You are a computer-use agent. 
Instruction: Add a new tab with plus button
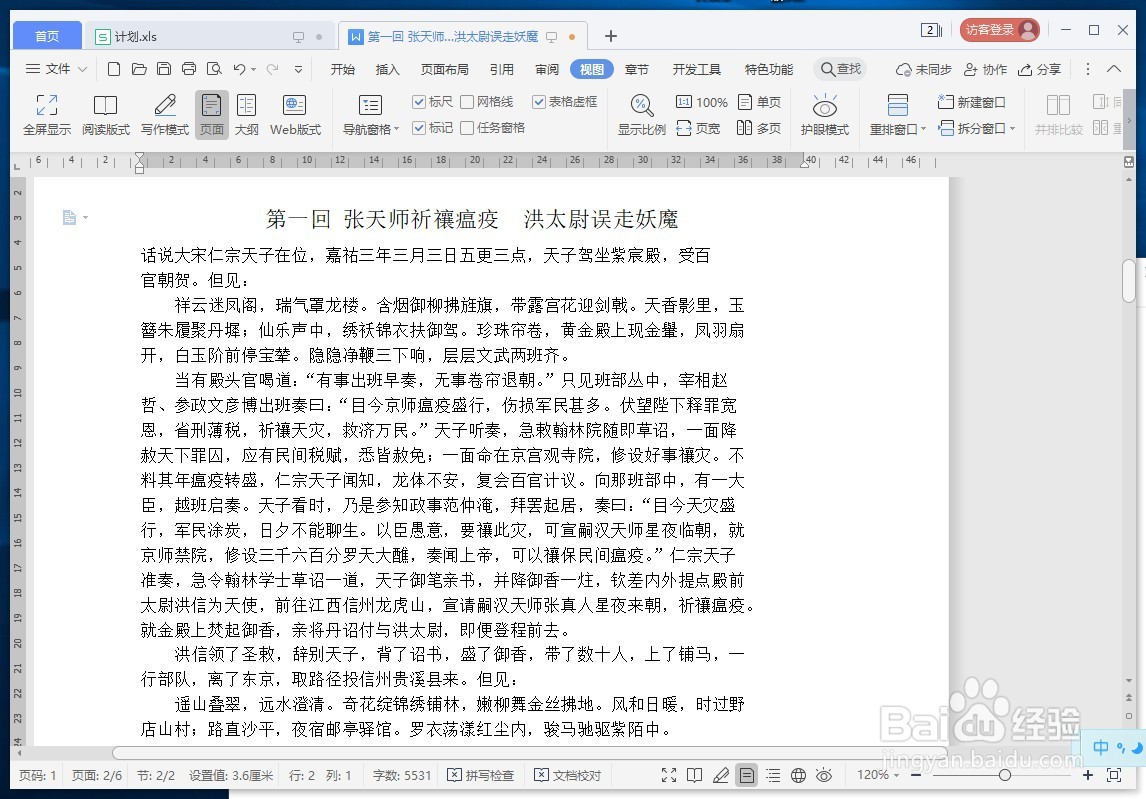(x=611, y=36)
